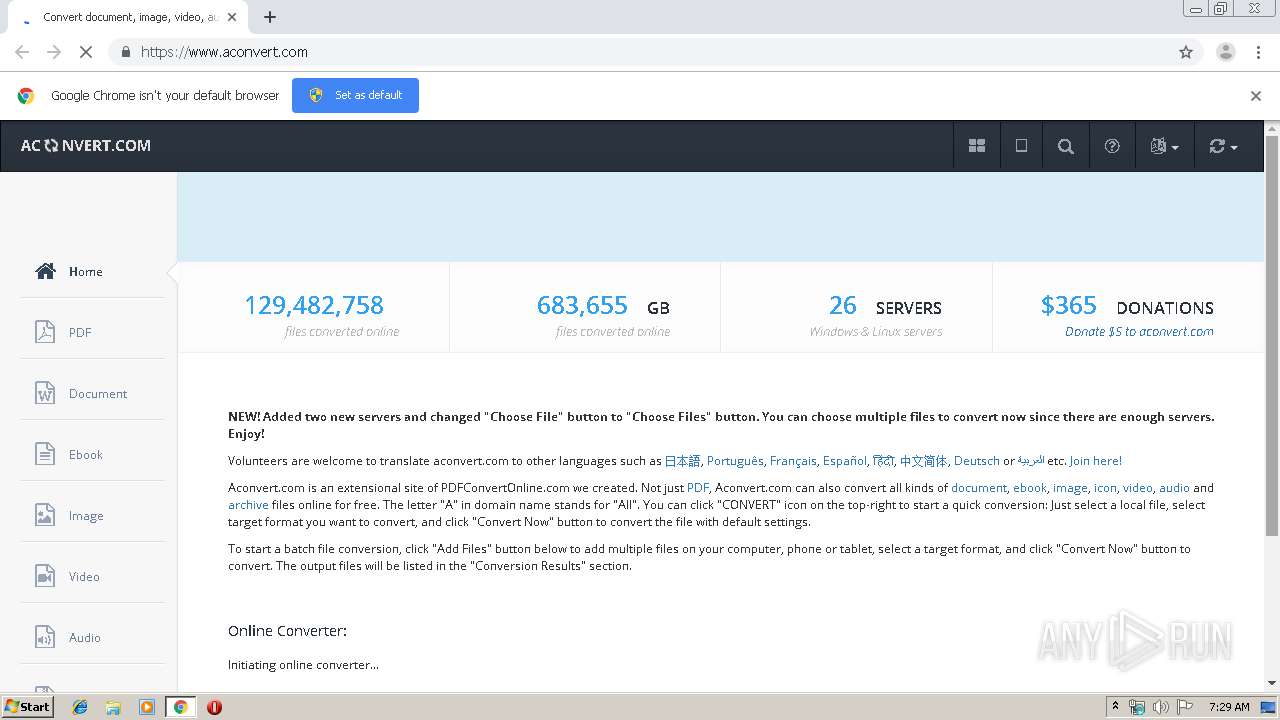The image size is (1280, 720).
Task: Open the Arabic language link
Action: (1031, 461)
